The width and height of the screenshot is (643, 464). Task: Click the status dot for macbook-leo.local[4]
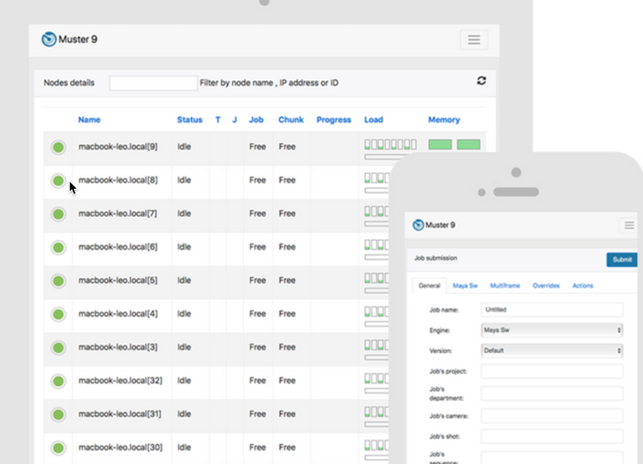[58, 314]
